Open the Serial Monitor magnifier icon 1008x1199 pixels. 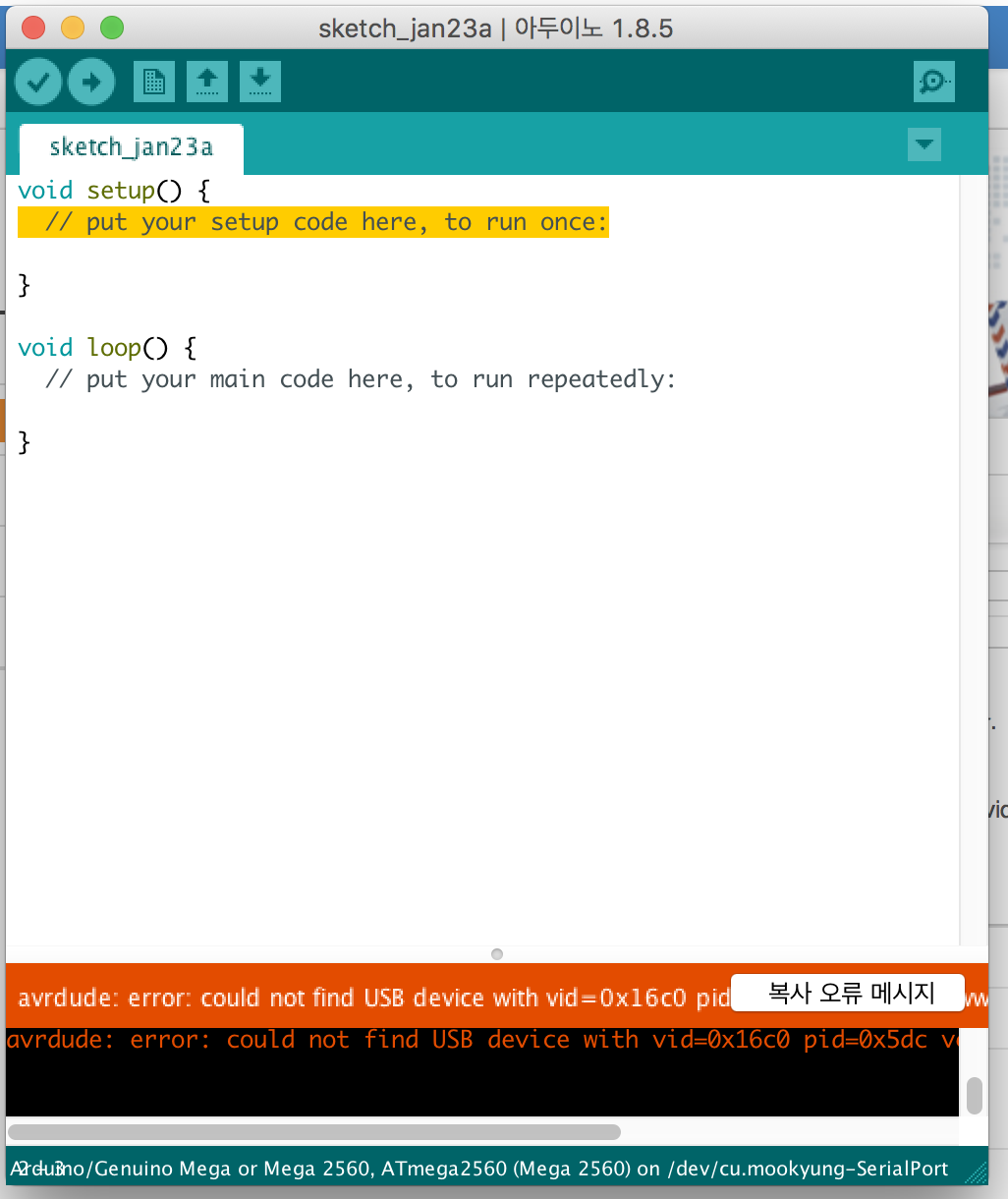pyautogui.click(x=933, y=82)
